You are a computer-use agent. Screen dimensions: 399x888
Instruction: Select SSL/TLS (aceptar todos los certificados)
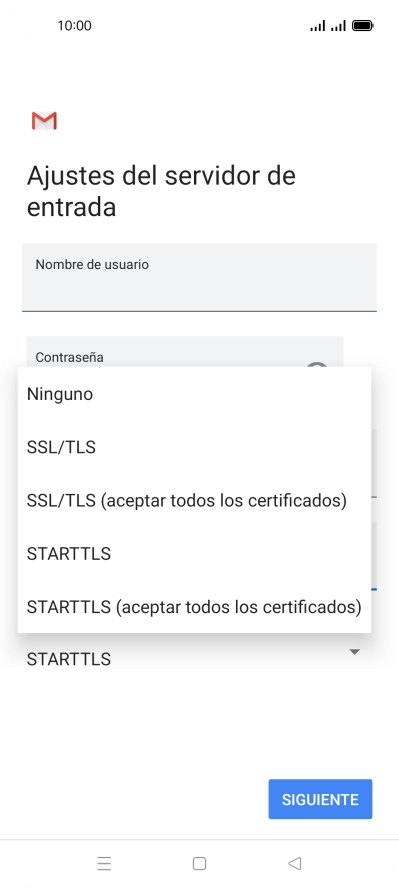(x=194, y=501)
